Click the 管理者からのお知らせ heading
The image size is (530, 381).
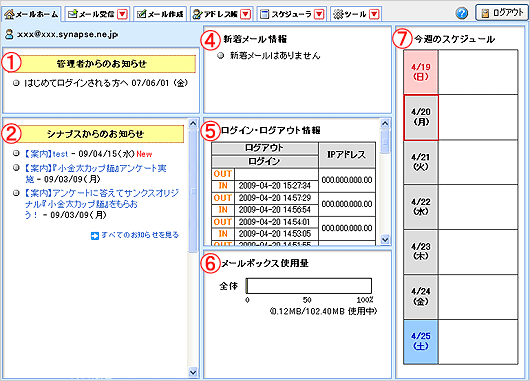pyautogui.click(x=101, y=64)
